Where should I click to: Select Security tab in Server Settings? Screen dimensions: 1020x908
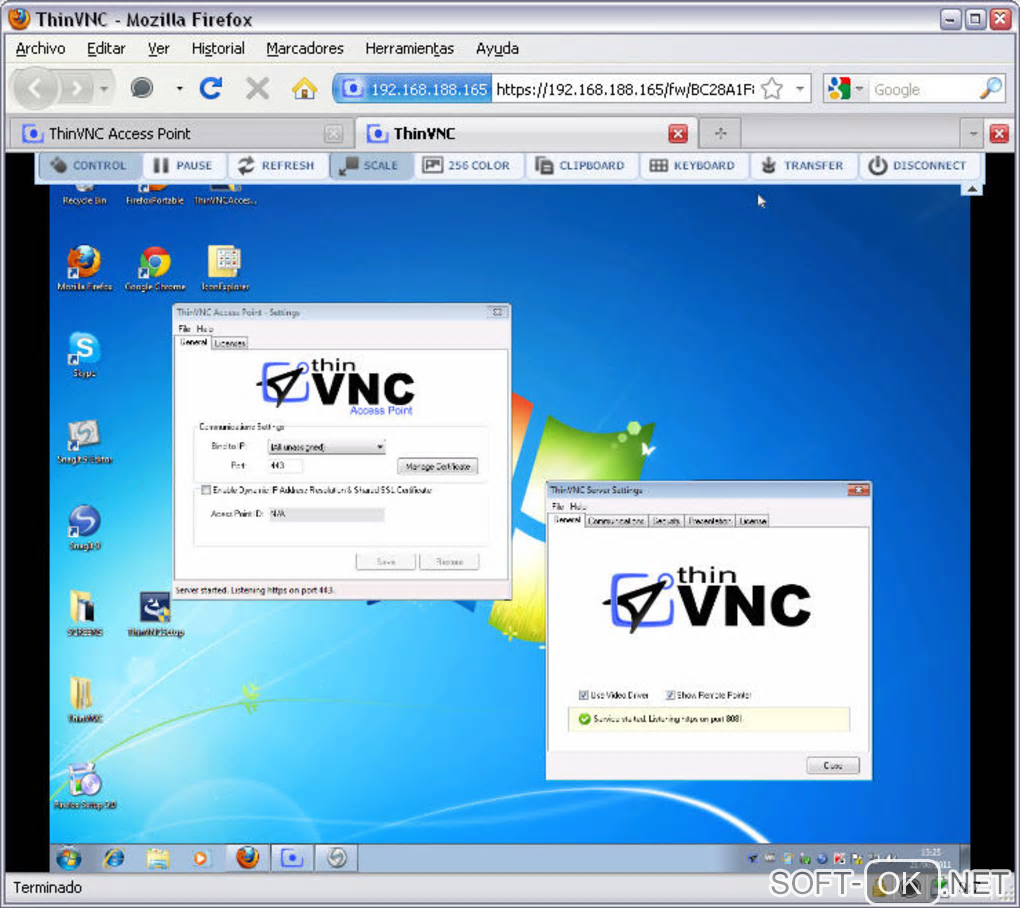(x=665, y=521)
